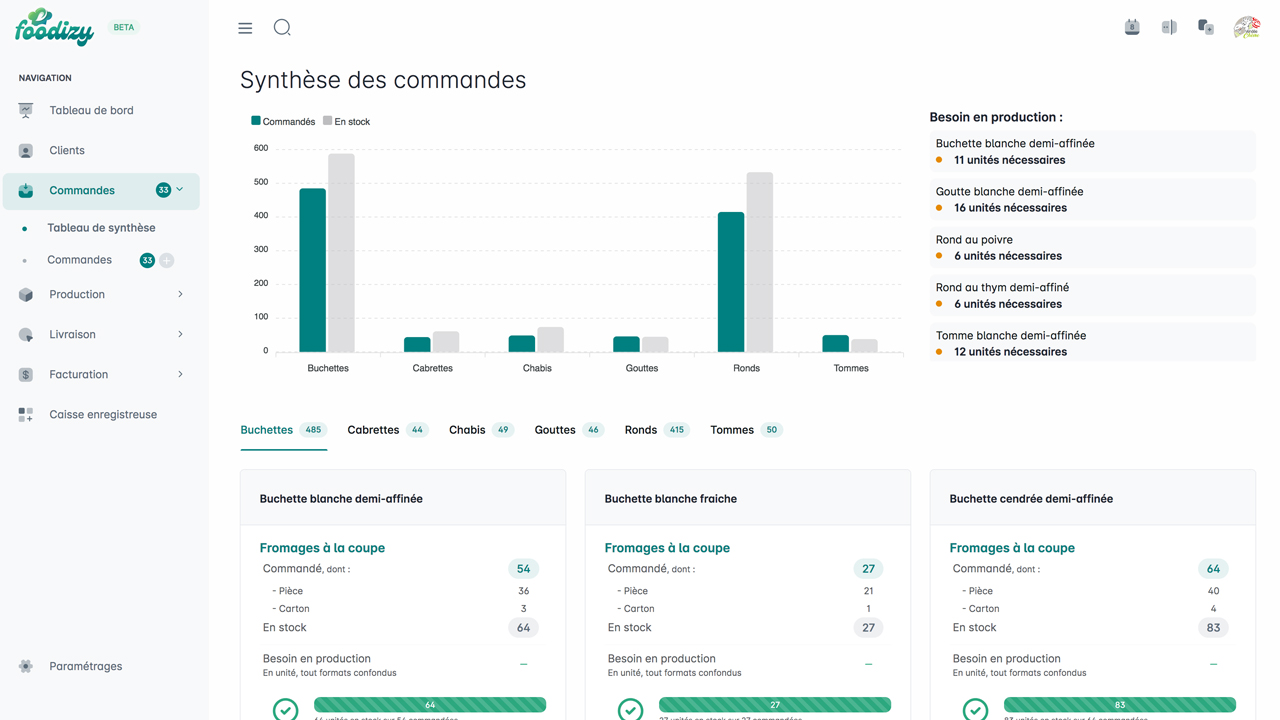The width and height of the screenshot is (1280, 720).
Task: Open the user profile avatar
Action: pyautogui.click(x=1246, y=28)
